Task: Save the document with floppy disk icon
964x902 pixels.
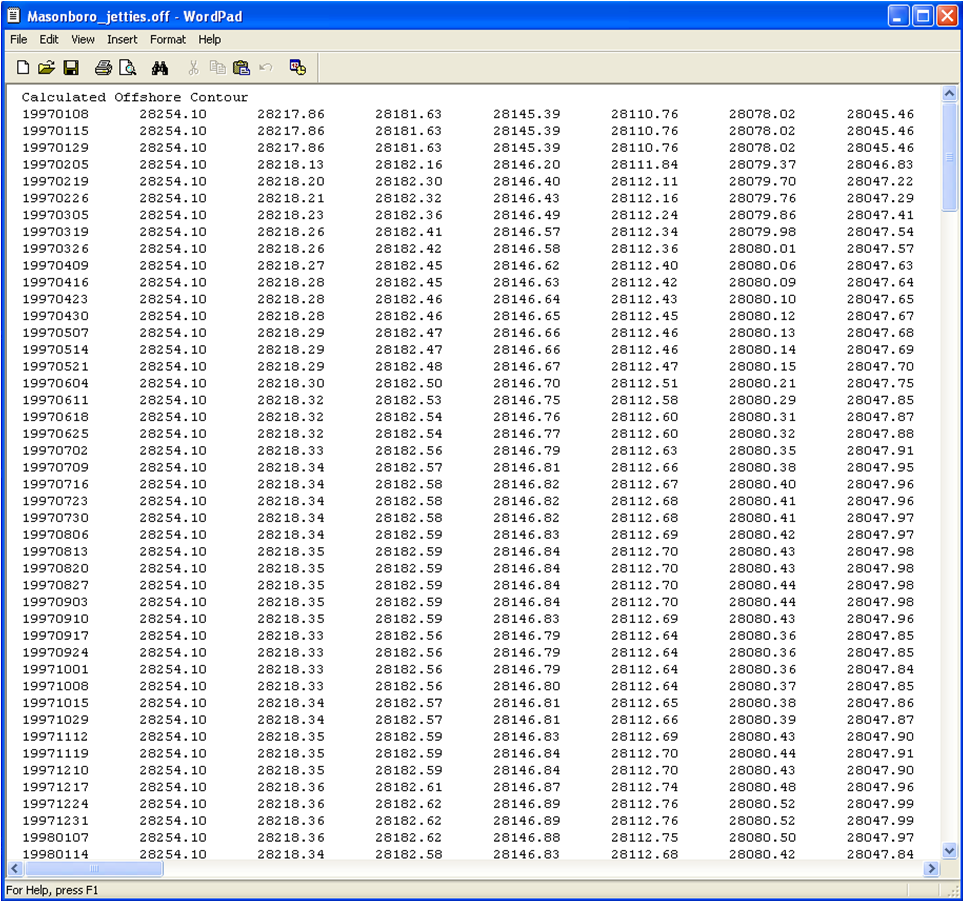Action: tap(71, 68)
